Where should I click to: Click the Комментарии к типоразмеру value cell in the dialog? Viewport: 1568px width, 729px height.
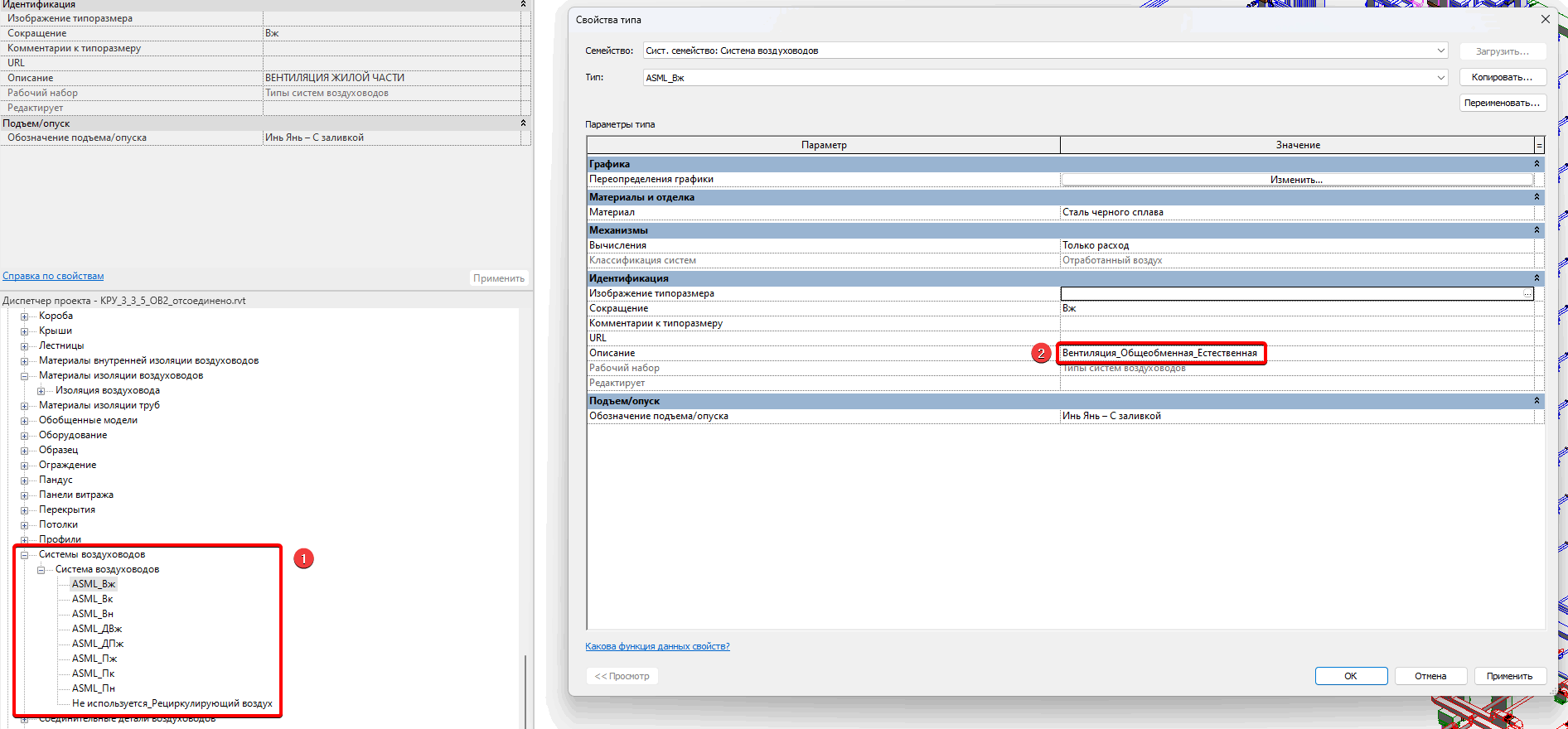coord(1297,323)
